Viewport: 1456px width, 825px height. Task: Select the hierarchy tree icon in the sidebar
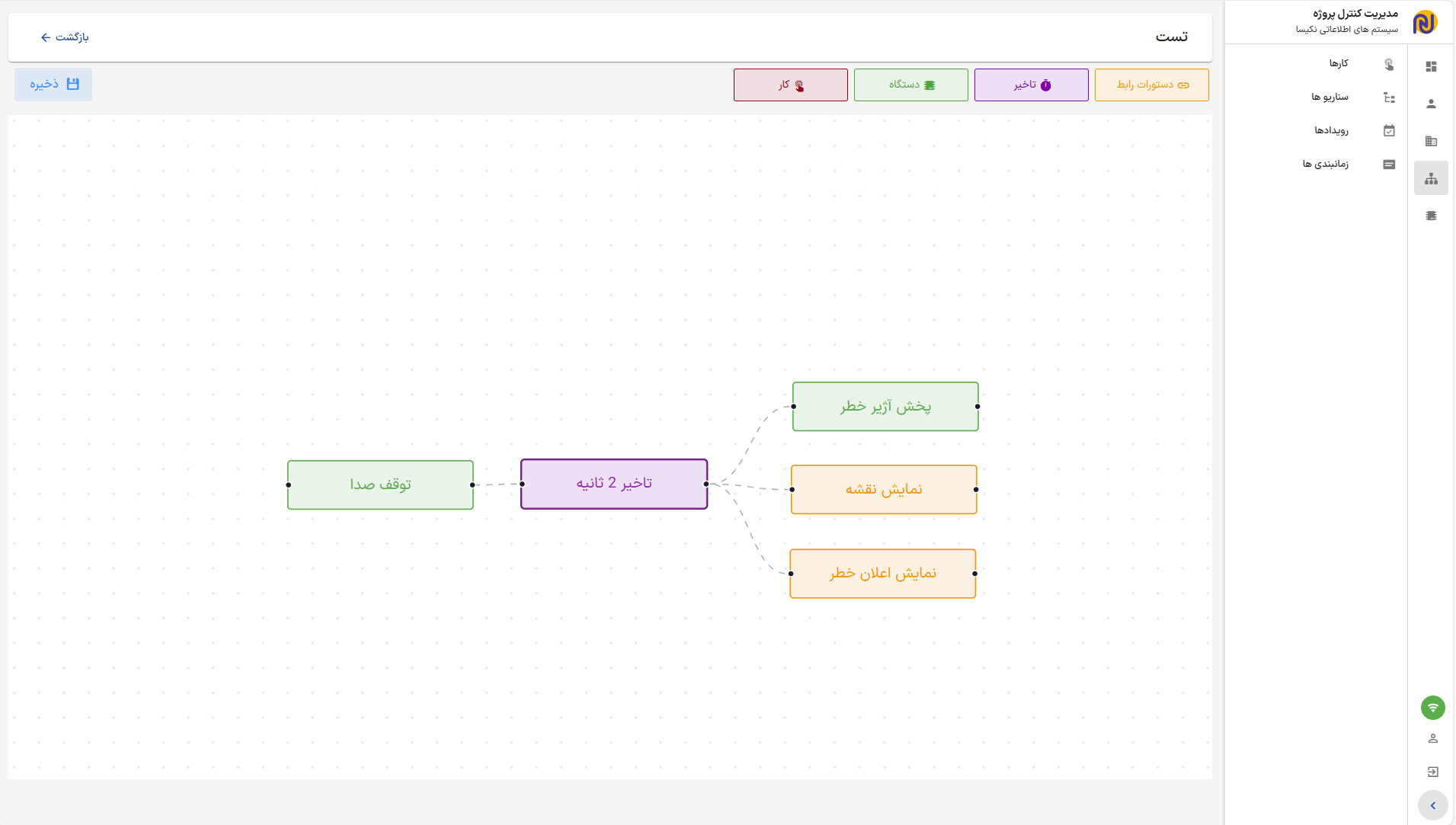pyautogui.click(x=1431, y=179)
